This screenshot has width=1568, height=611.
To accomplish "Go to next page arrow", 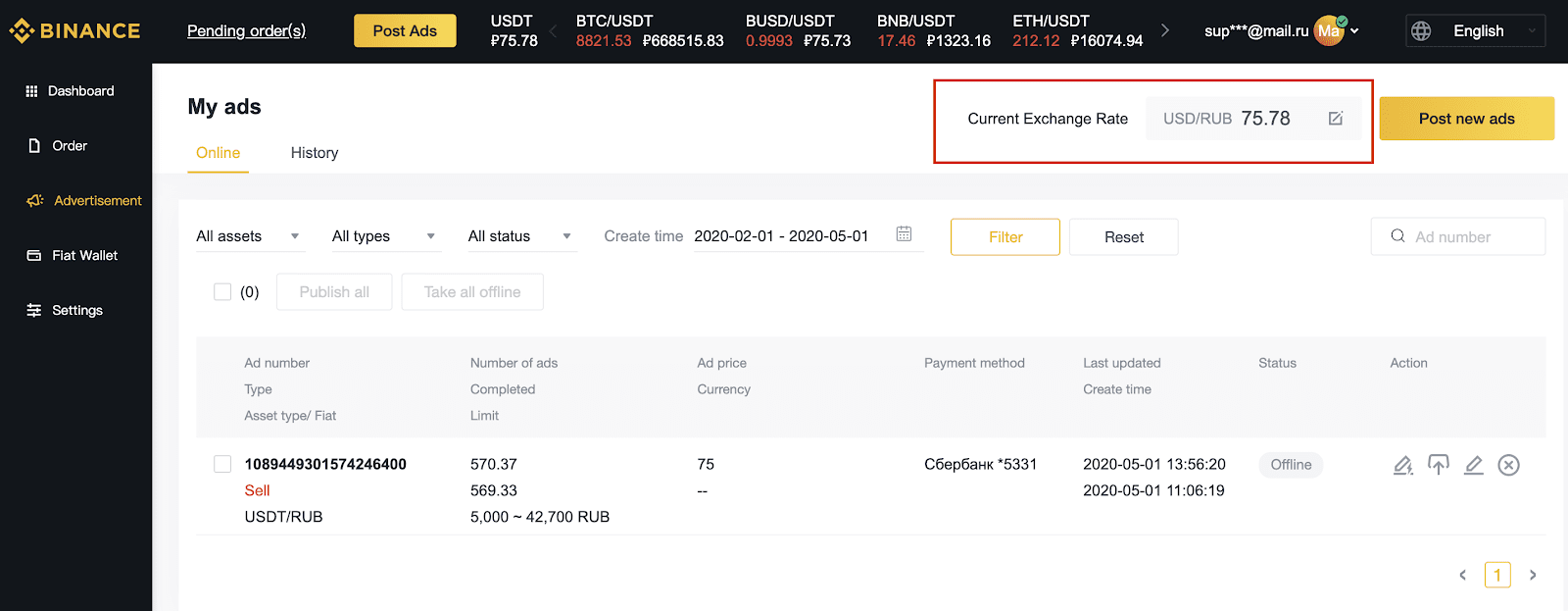I will [1533, 575].
